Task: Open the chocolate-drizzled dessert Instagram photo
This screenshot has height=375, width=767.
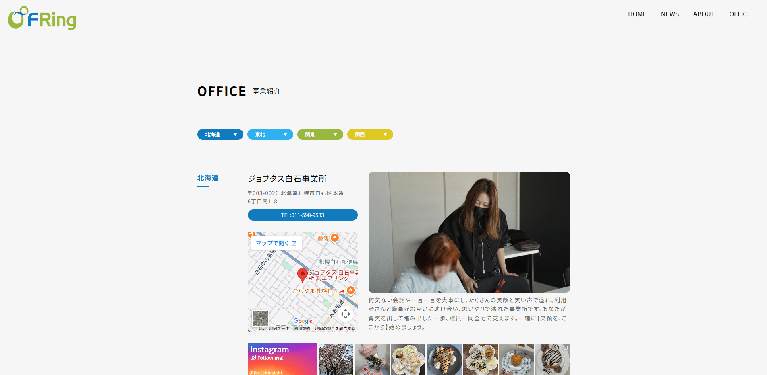Action: pyautogui.click(x=552, y=359)
